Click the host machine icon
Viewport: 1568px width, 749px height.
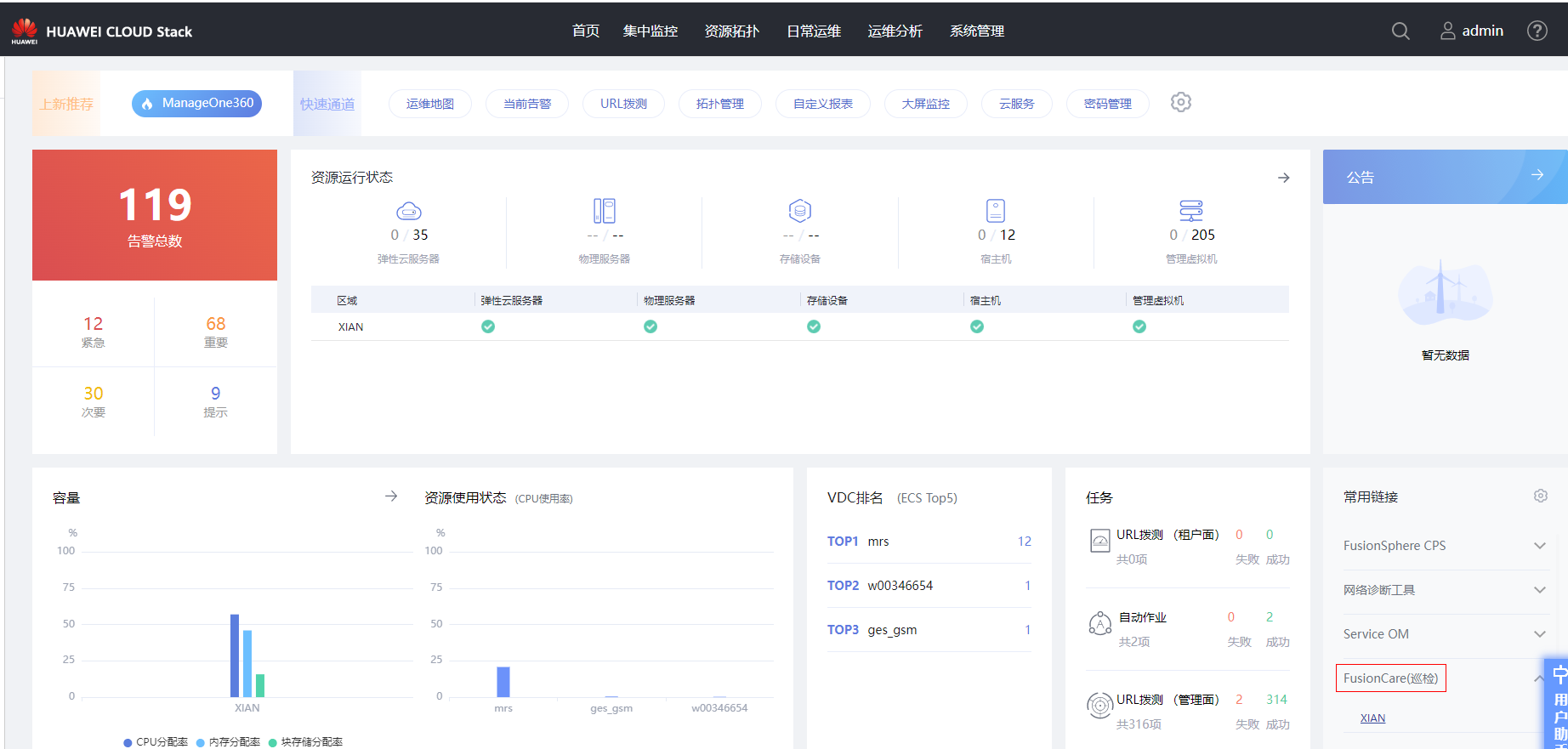(996, 211)
